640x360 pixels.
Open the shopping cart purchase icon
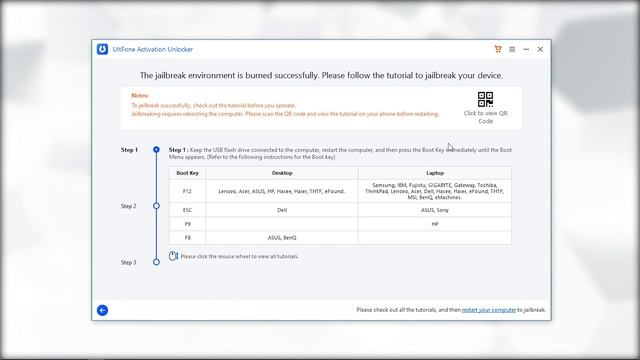coord(498,49)
